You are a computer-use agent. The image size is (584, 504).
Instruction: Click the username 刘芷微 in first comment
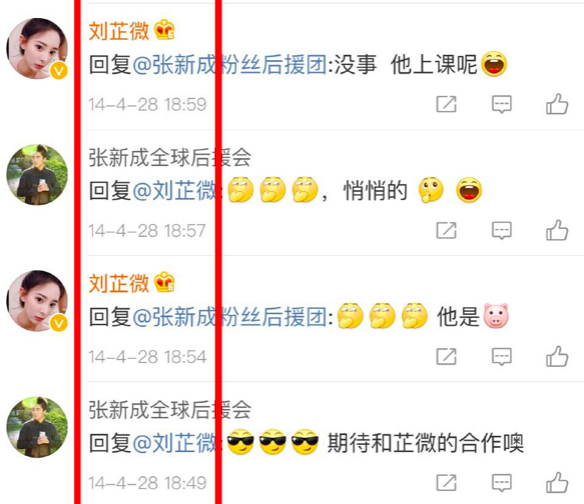pyautogui.click(x=119, y=31)
